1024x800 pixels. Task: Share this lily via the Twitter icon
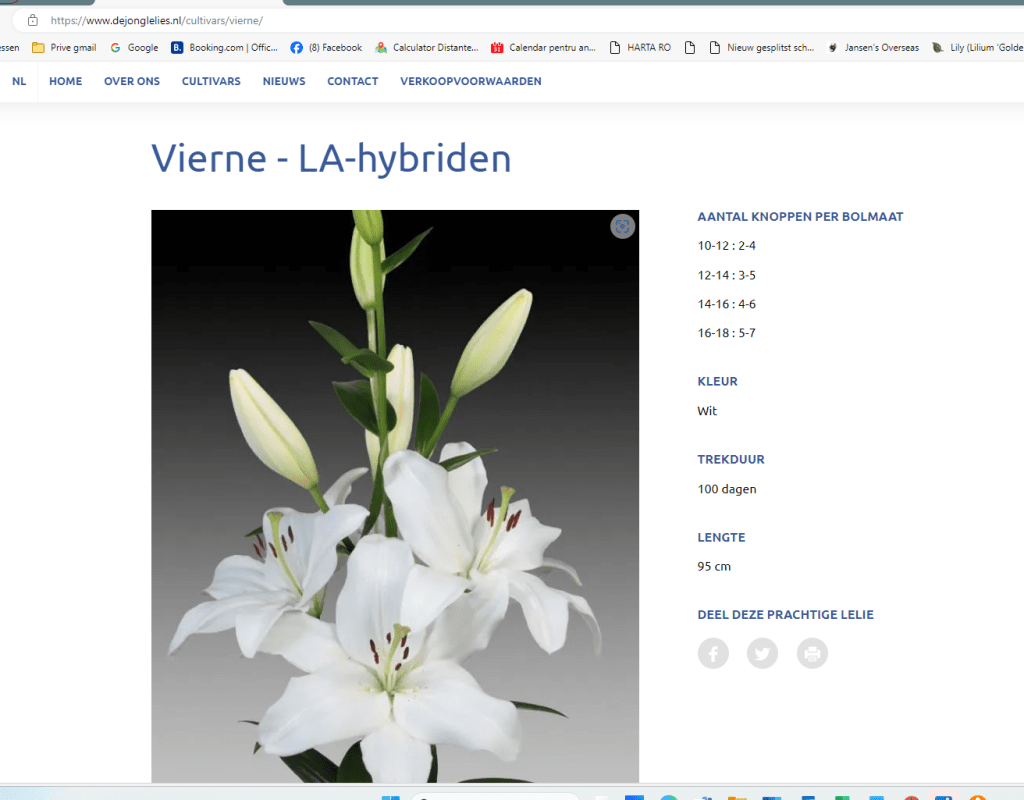click(762, 654)
